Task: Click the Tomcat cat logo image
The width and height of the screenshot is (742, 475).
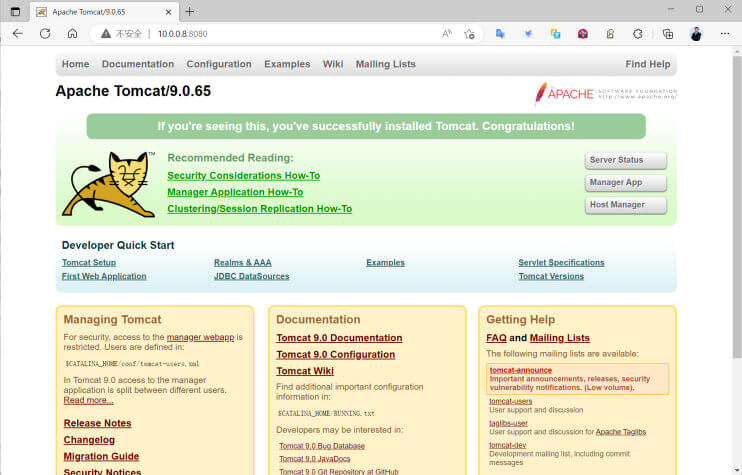Action: coord(109,185)
